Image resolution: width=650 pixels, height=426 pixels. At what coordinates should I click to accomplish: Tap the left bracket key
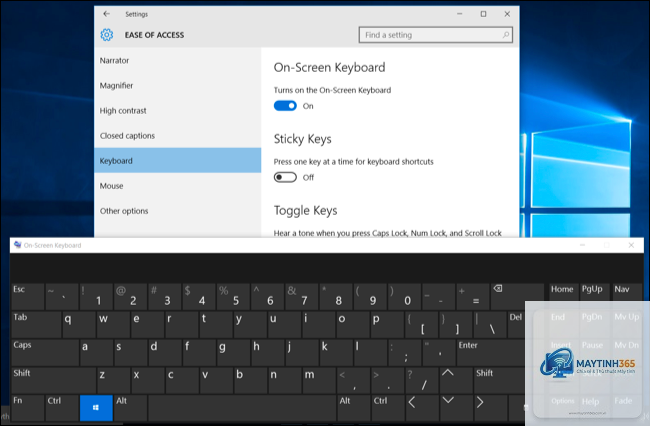point(422,324)
